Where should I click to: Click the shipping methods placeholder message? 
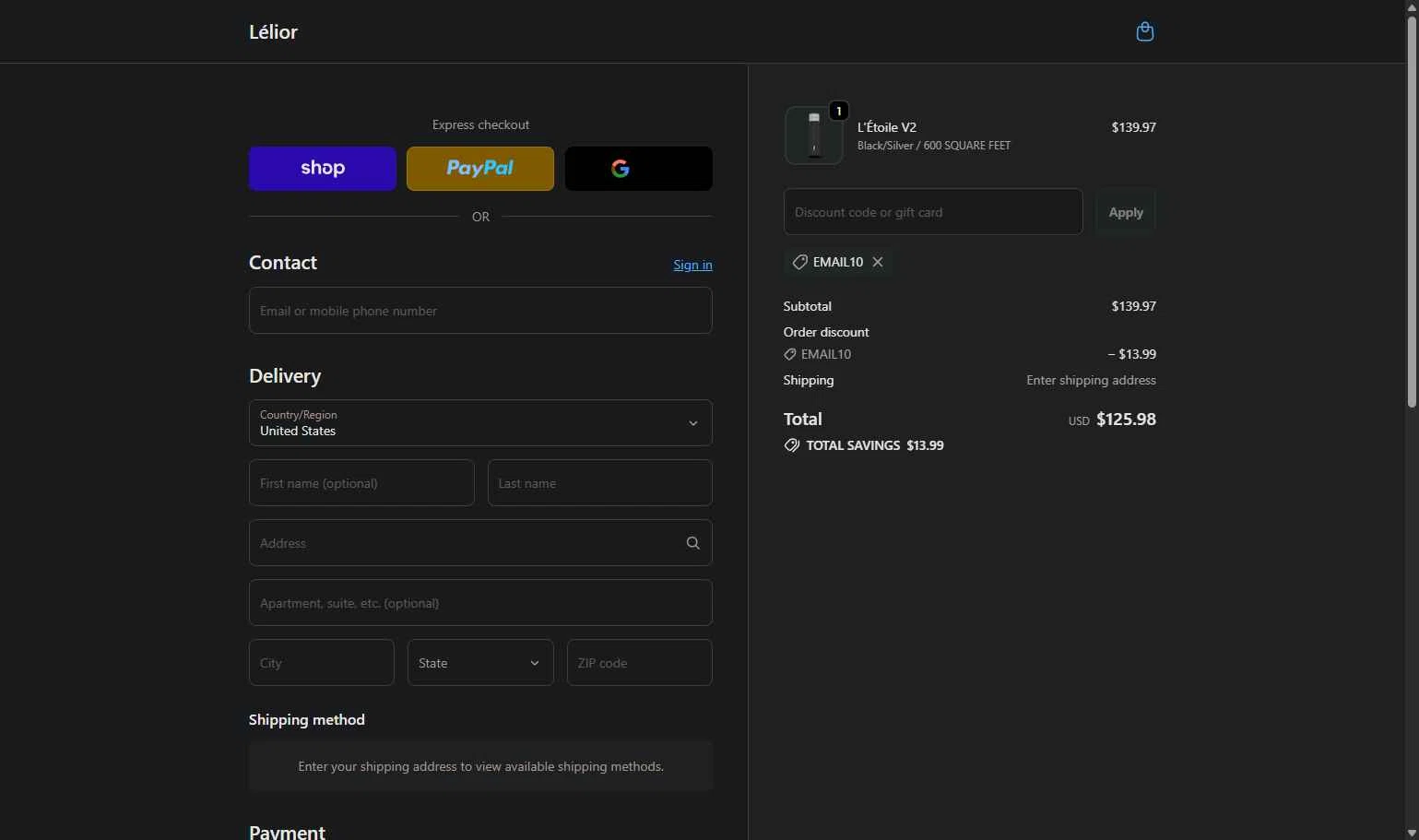click(480, 766)
